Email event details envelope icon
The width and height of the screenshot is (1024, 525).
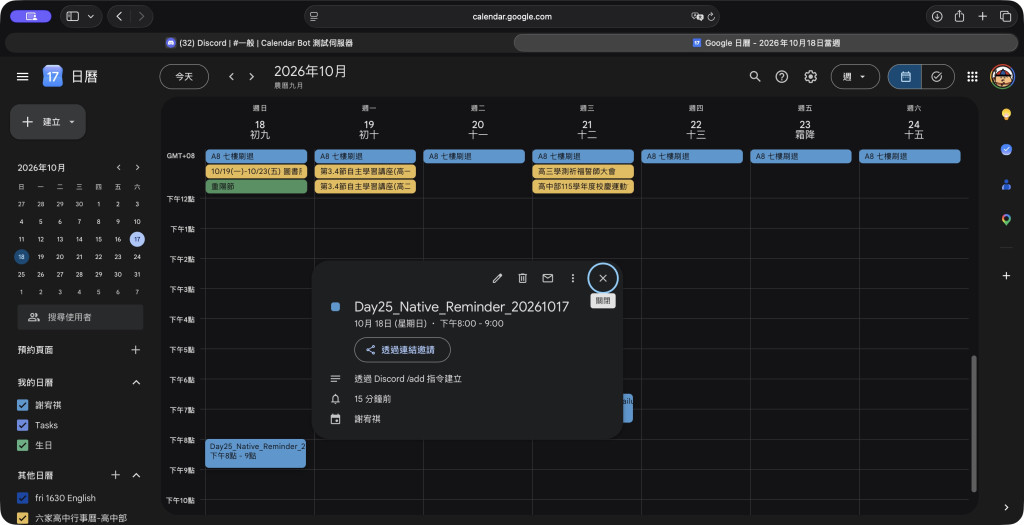[548, 278]
